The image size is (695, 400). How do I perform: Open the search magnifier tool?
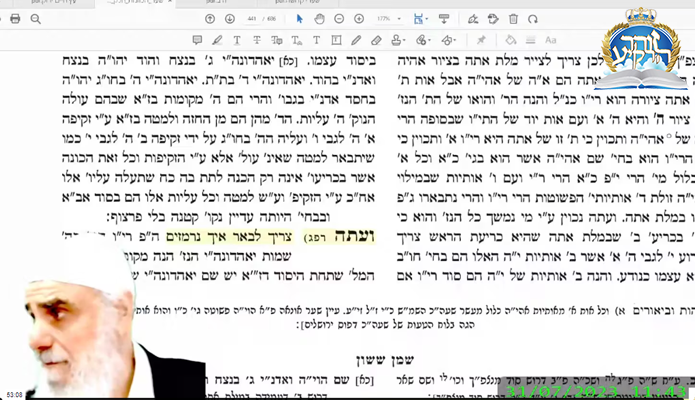[x=36, y=19]
